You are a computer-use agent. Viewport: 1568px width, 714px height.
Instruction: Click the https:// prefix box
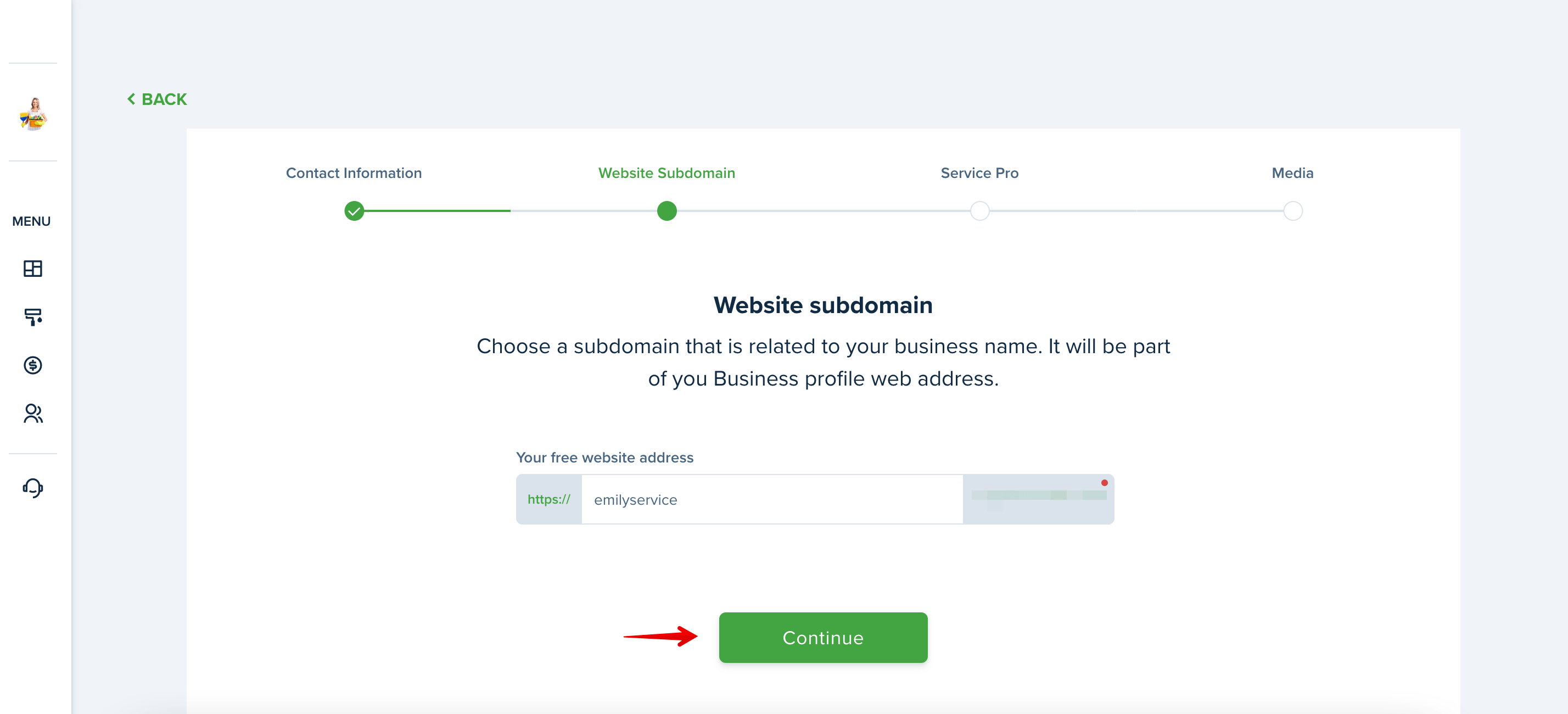tap(549, 499)
